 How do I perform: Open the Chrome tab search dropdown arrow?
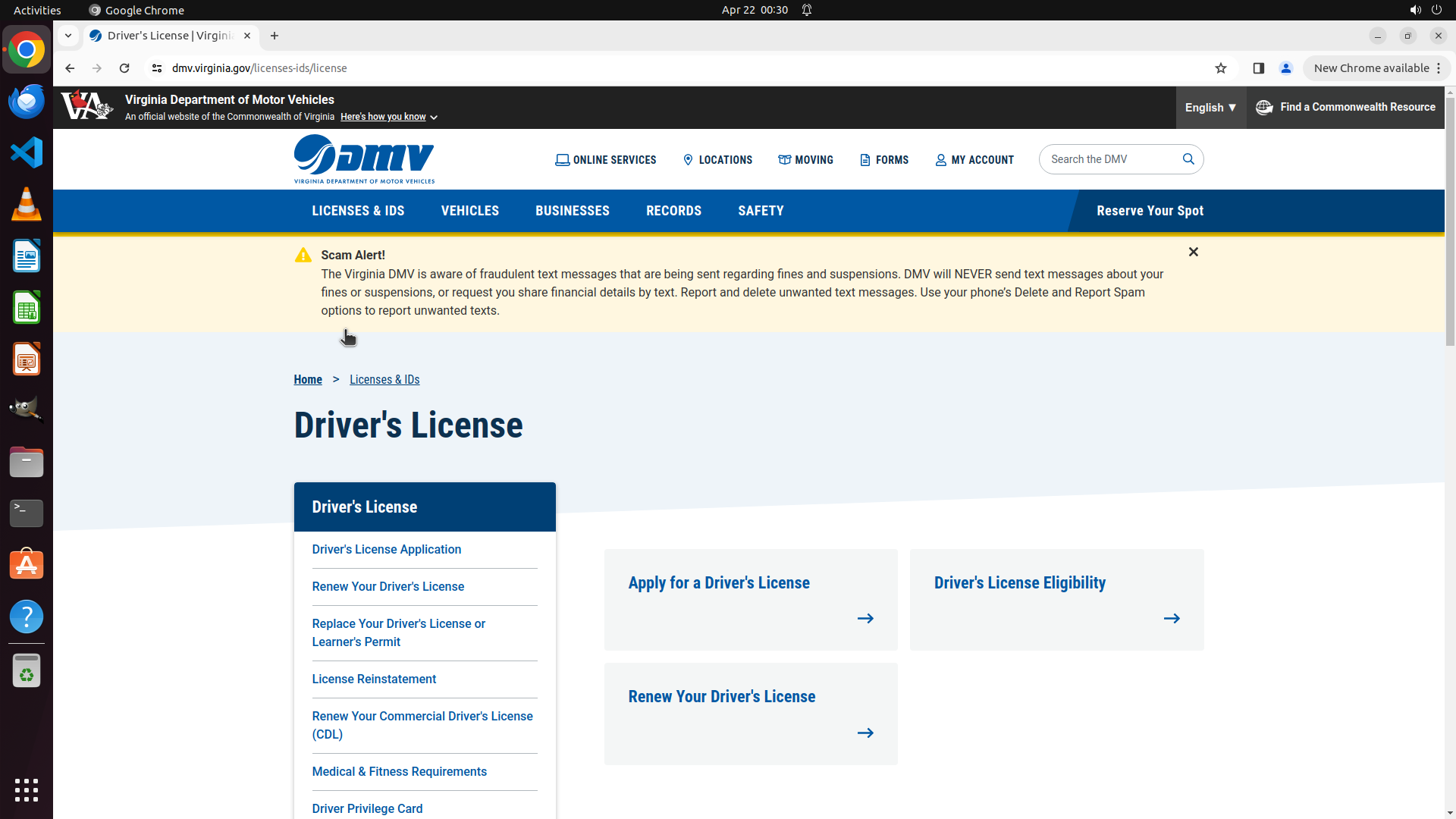click(68, 36)
